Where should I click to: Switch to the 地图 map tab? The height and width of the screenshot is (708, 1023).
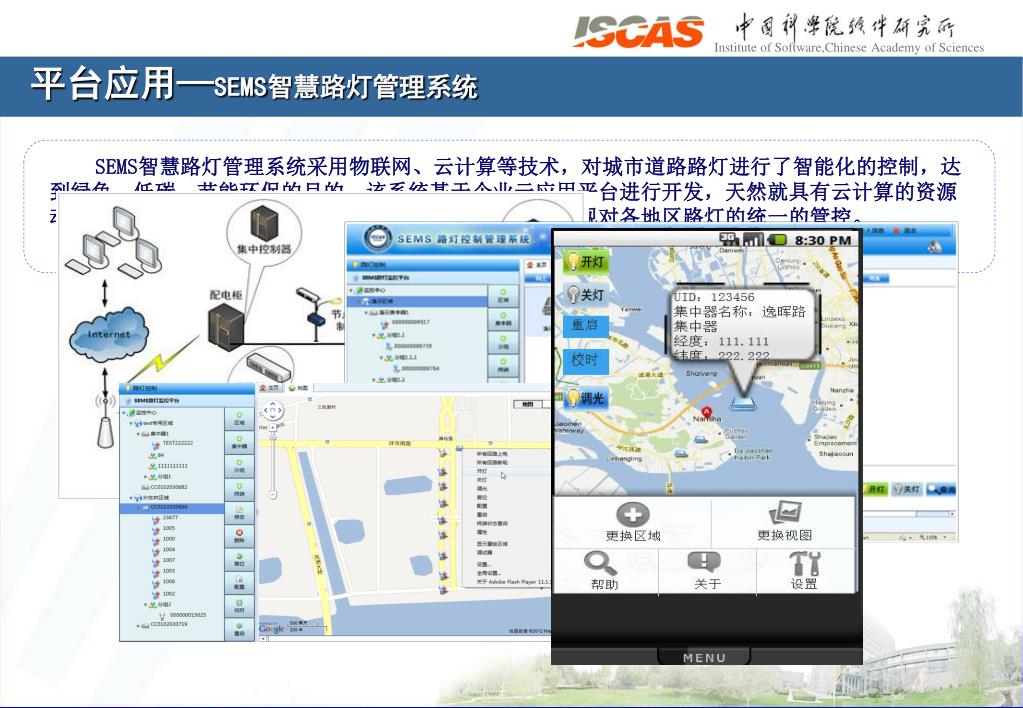tap(299, 388)
